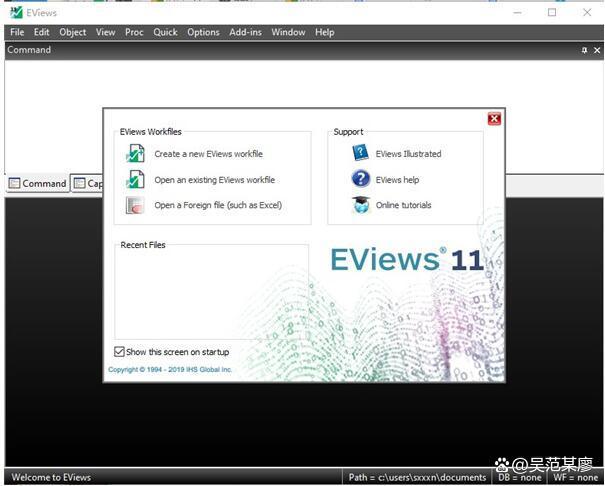
Task: Click the EViews Illustrated book icon
Action: click(360, 153)
